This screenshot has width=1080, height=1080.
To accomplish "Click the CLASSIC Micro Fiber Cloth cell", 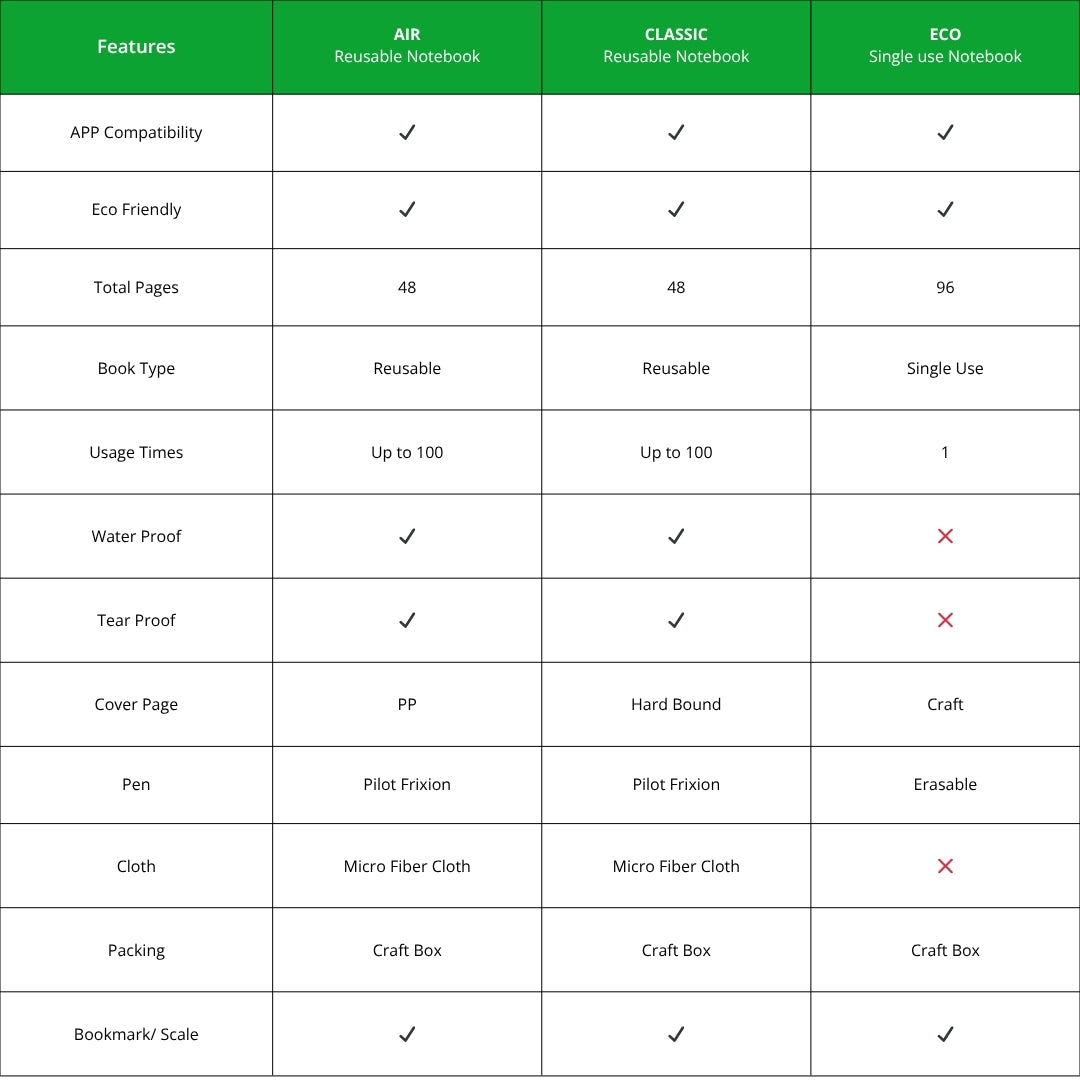I will (x=676, y=866).
